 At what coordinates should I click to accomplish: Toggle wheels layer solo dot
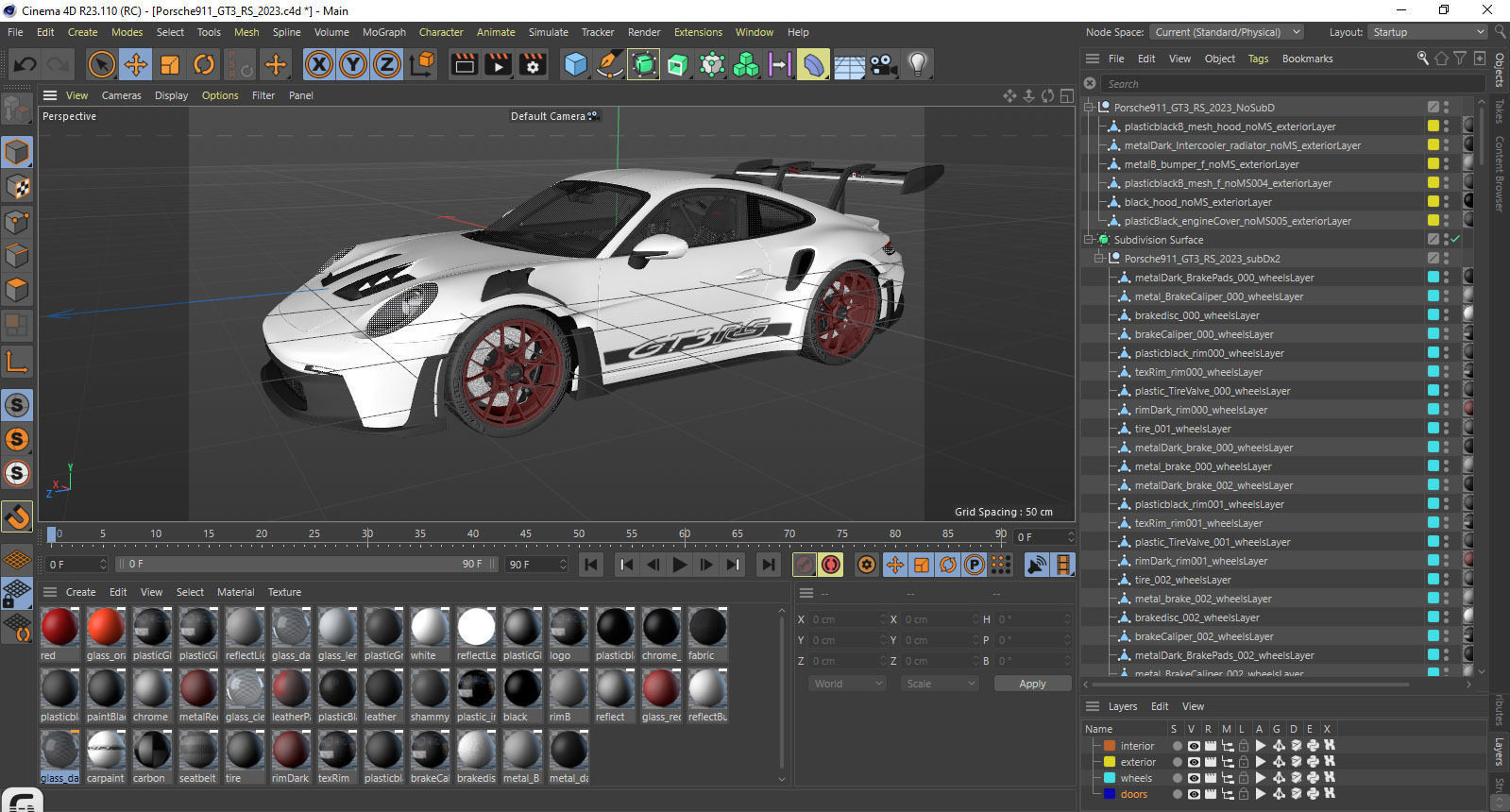(1177, 778)
